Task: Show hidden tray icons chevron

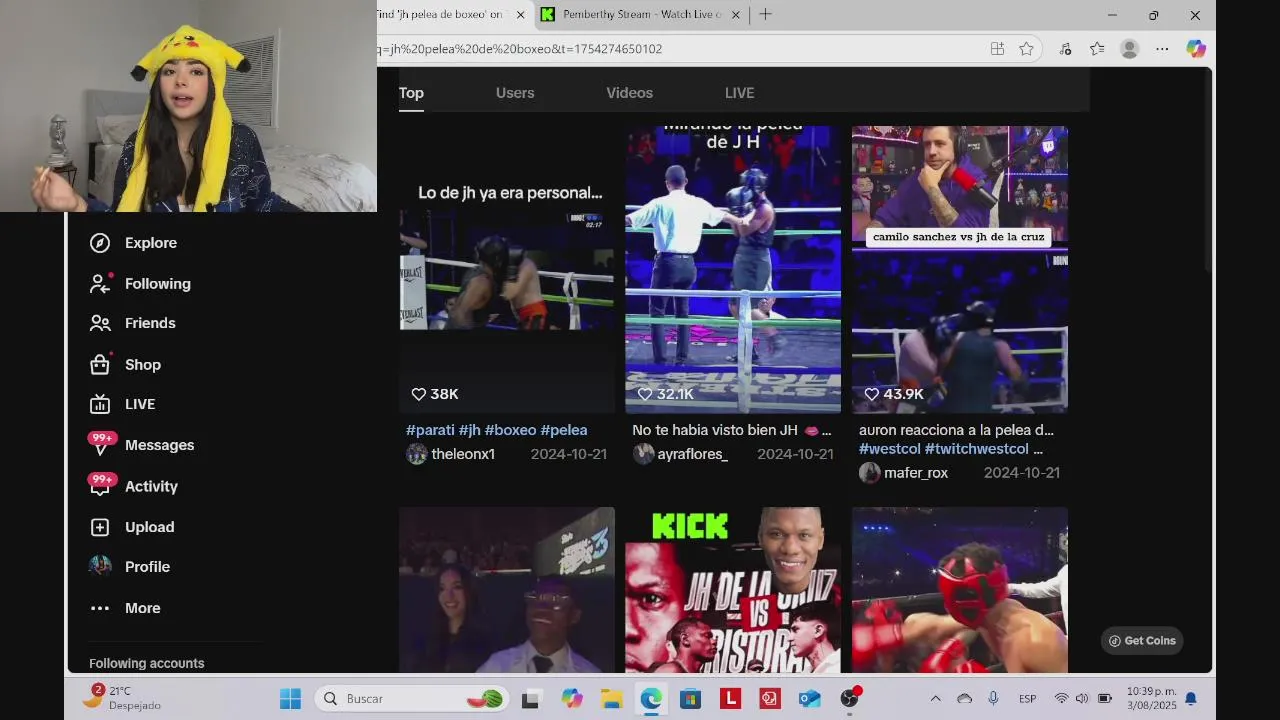Action: 935,699
